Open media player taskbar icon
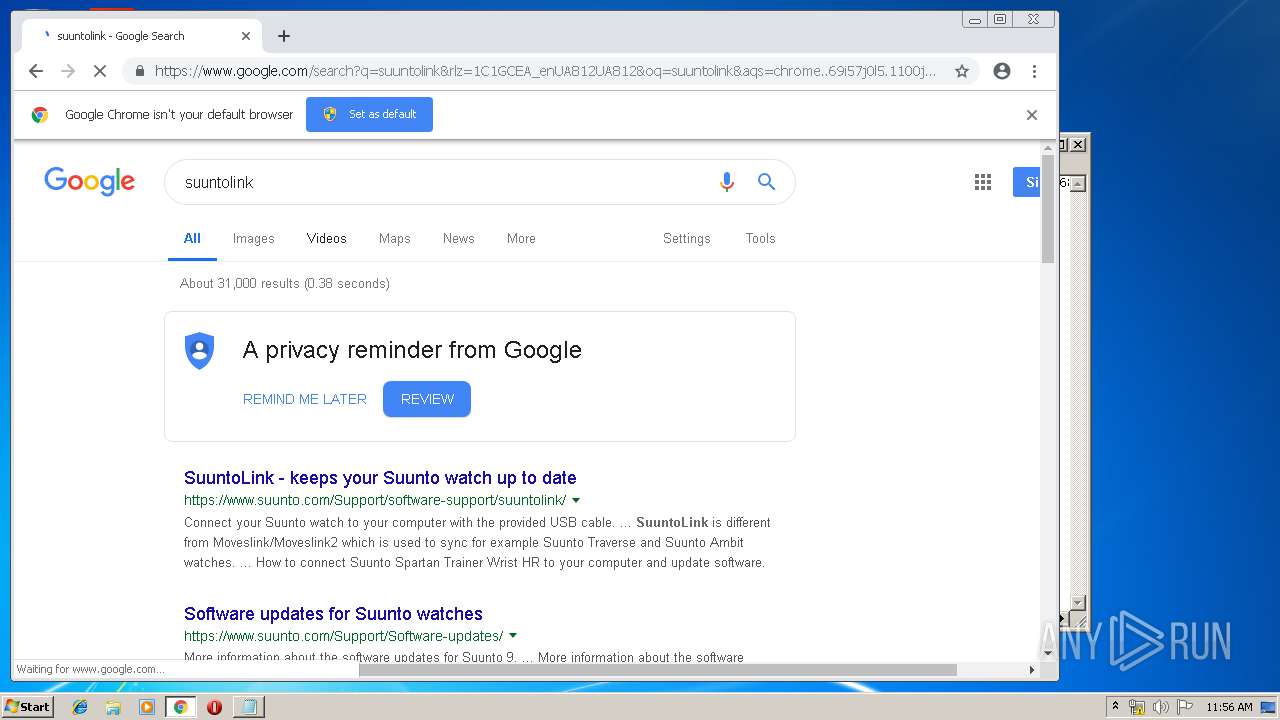The height and width of the screenshot is (720, 1280). [147, 707]
